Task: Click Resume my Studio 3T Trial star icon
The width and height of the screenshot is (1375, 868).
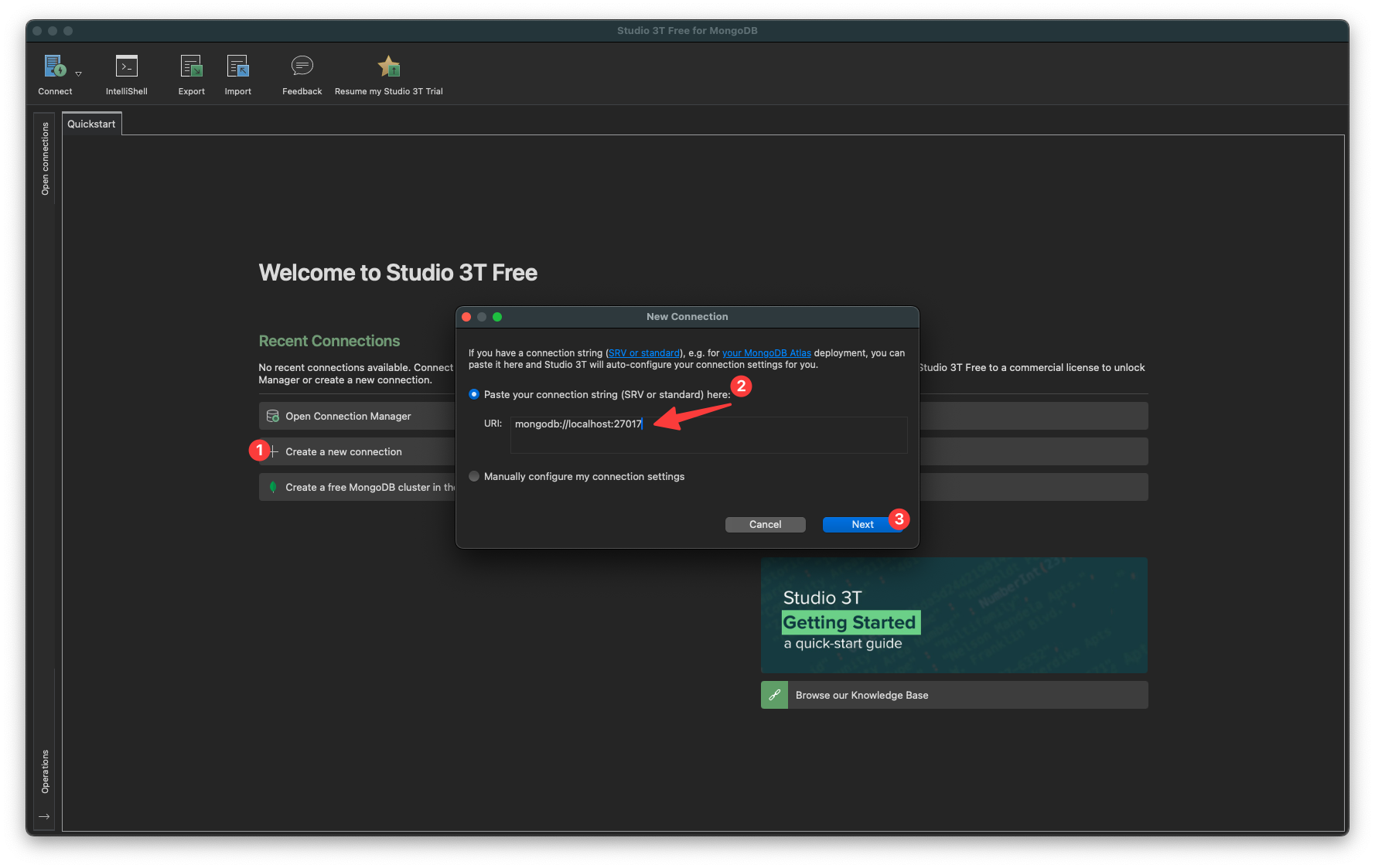Action: 389,66
